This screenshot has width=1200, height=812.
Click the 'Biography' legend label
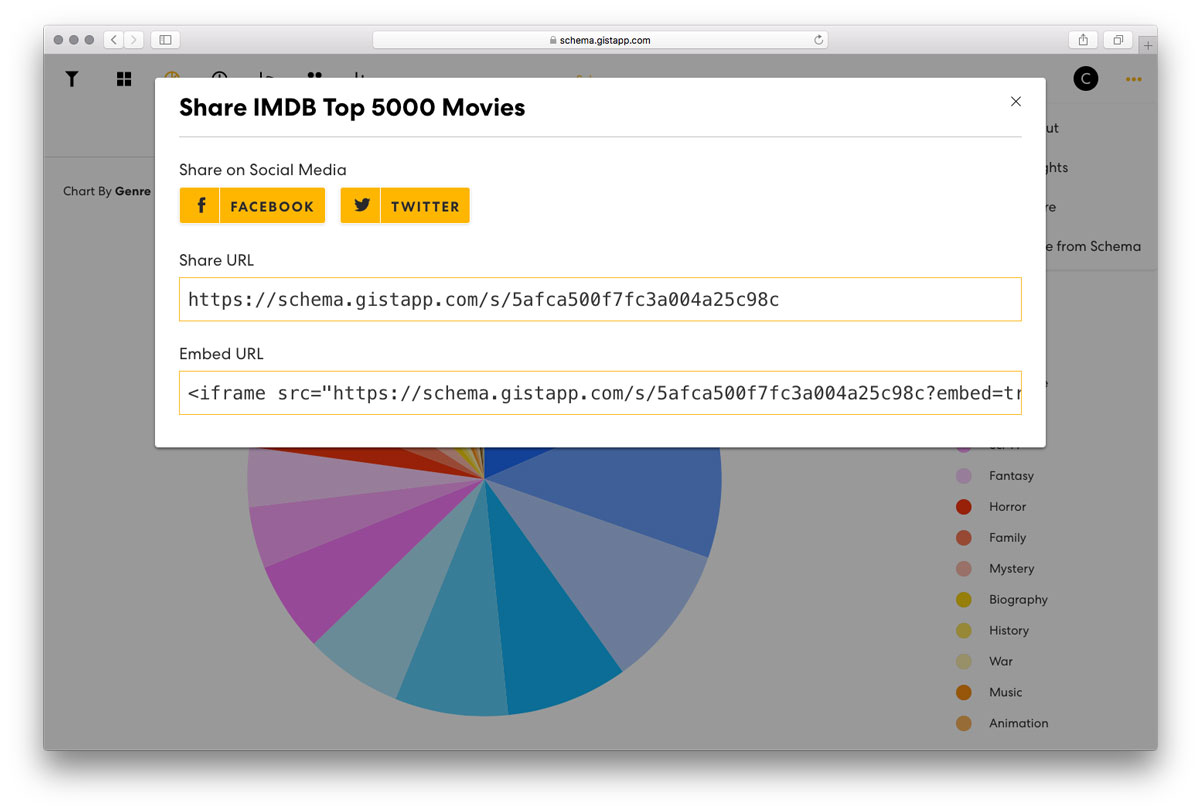[1019, 600]
